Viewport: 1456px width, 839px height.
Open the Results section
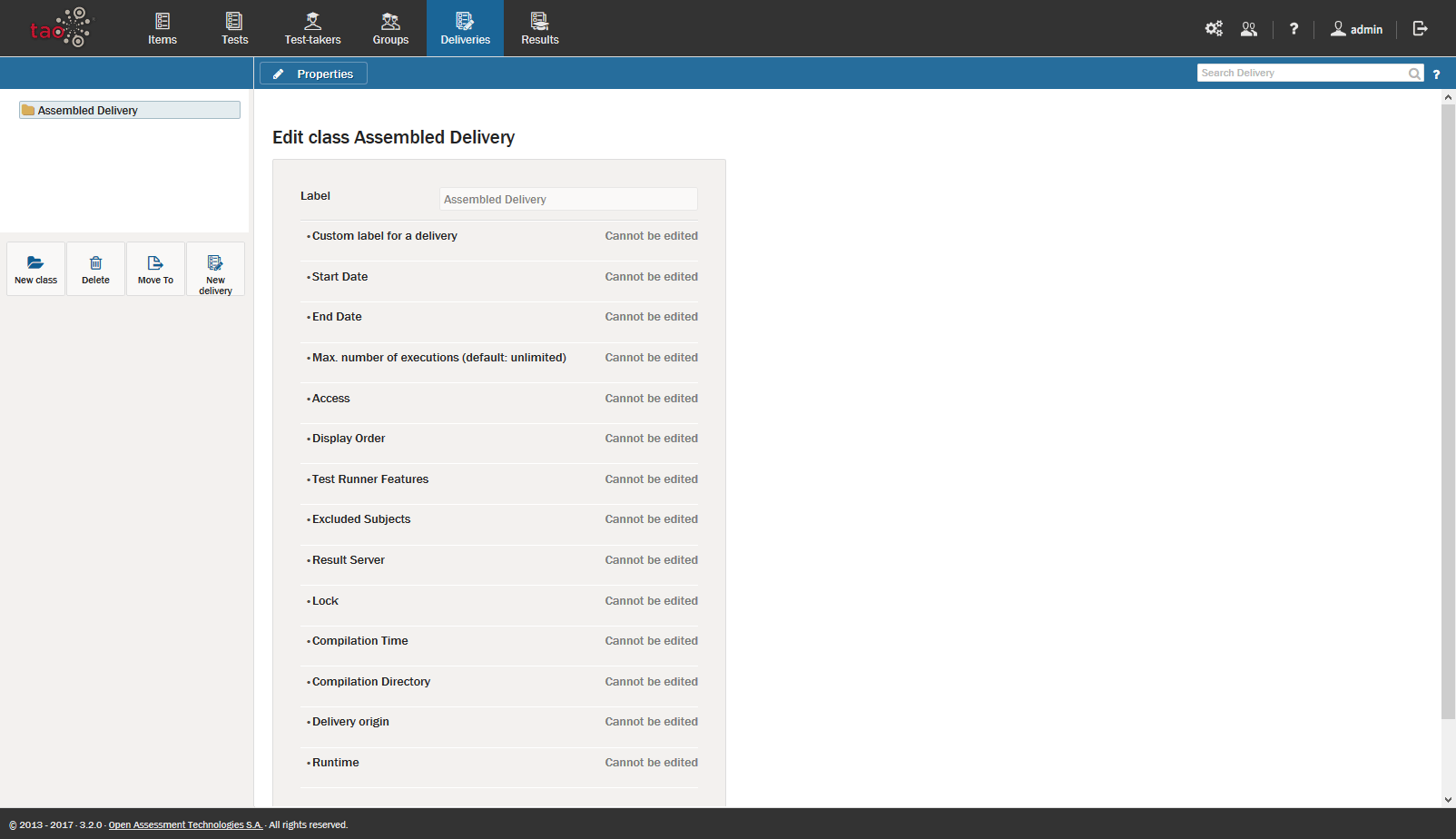[x=539, y=28]
